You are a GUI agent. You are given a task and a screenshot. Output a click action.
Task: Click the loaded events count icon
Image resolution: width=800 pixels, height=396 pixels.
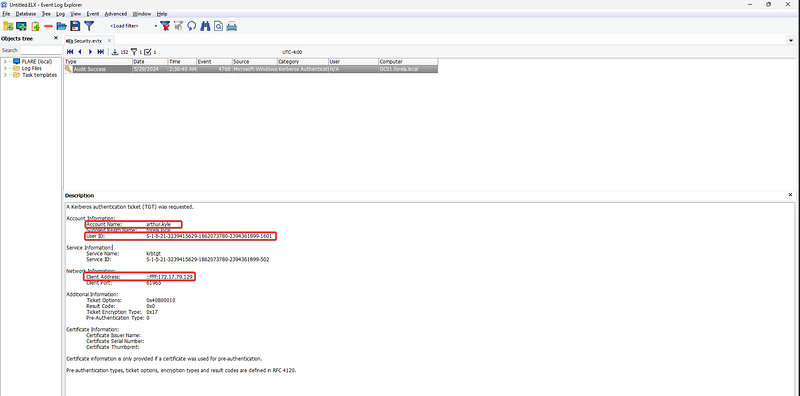[x=115, y=52]
